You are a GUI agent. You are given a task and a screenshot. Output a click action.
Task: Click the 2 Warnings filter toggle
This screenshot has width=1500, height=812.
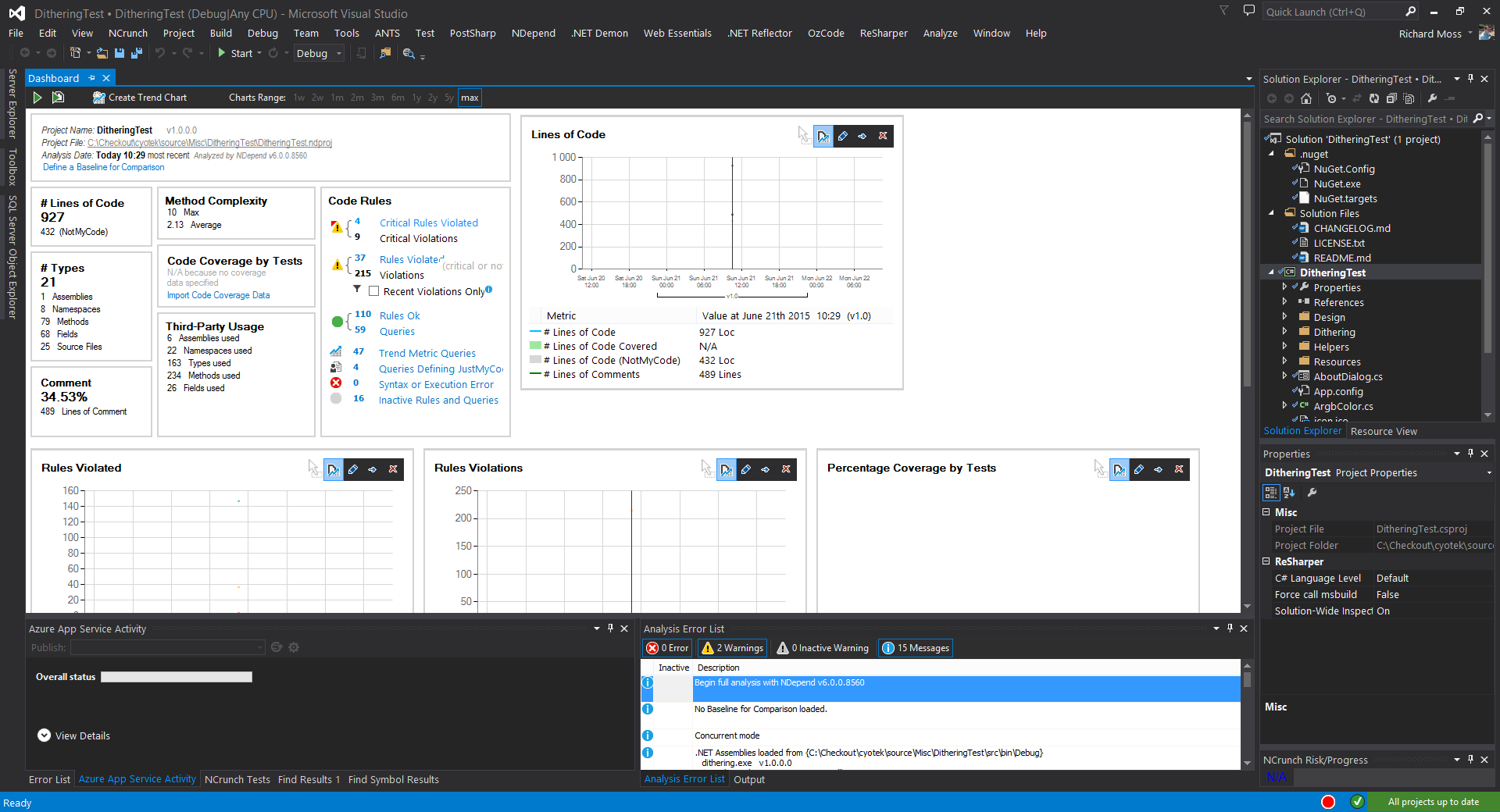(731, 647)
